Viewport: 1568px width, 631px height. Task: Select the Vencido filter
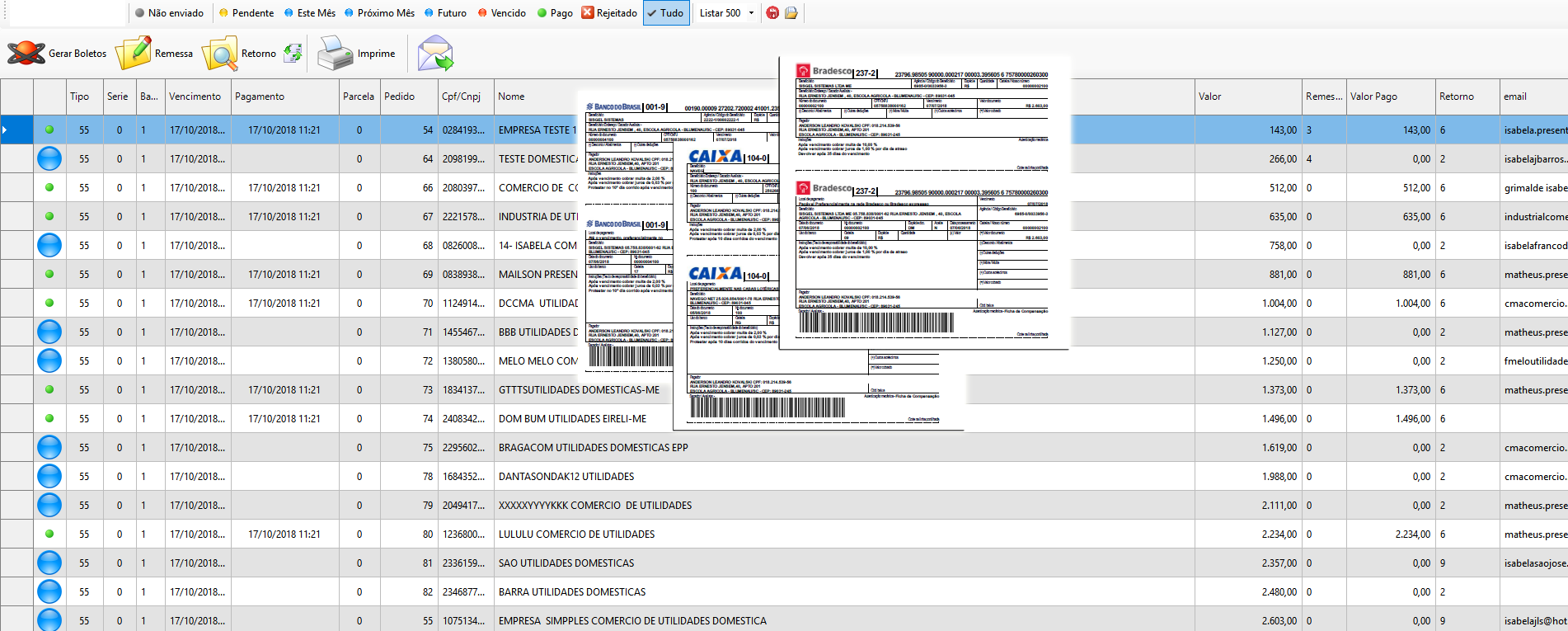[x=501, y=13]
